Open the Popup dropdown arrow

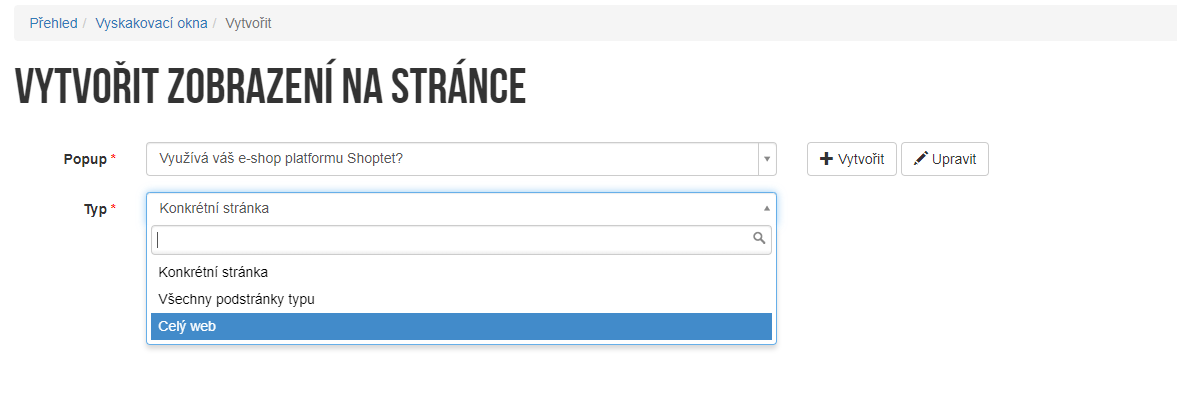point(767,159)
